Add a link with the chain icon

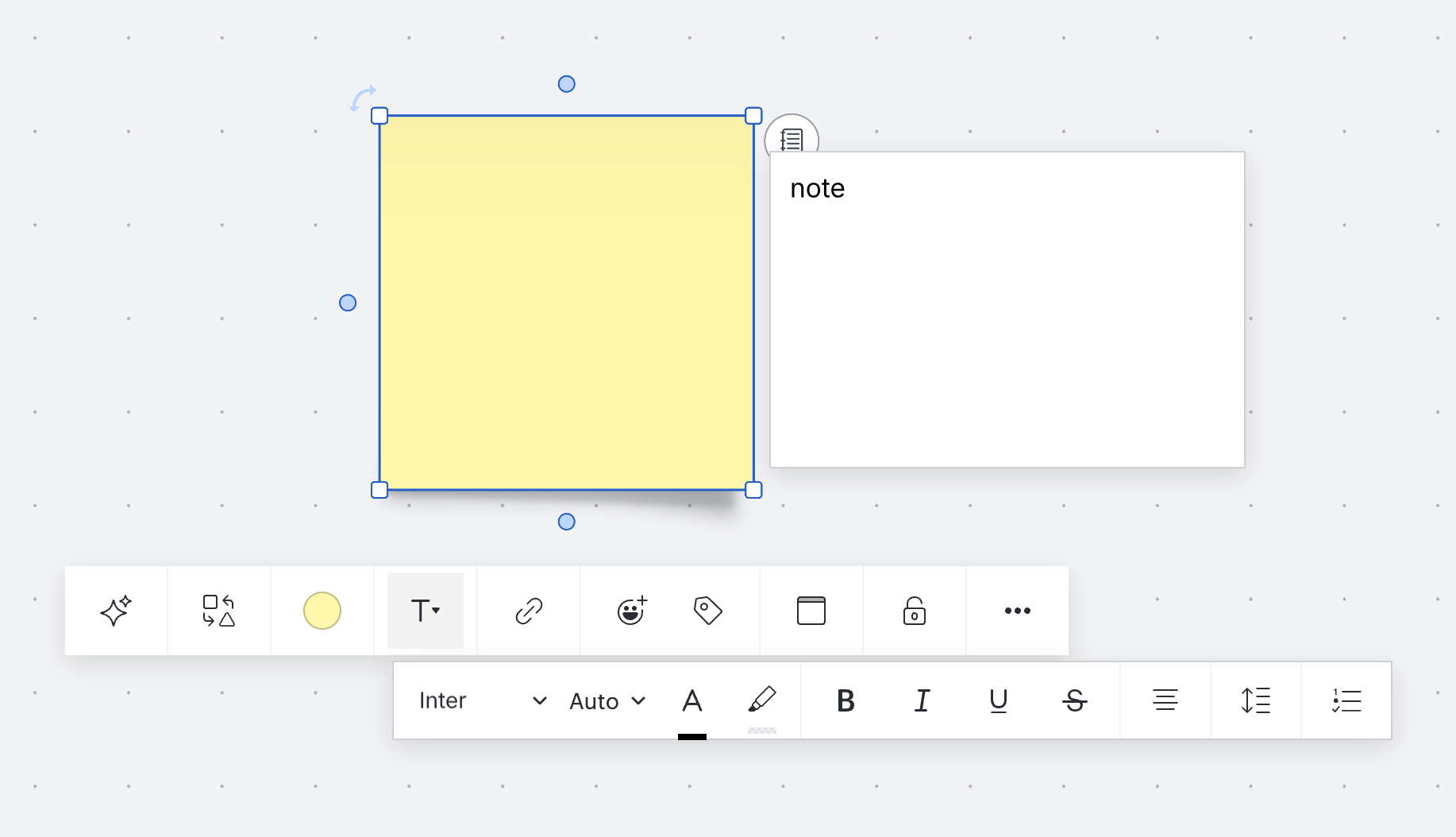[x=529, y=611]
